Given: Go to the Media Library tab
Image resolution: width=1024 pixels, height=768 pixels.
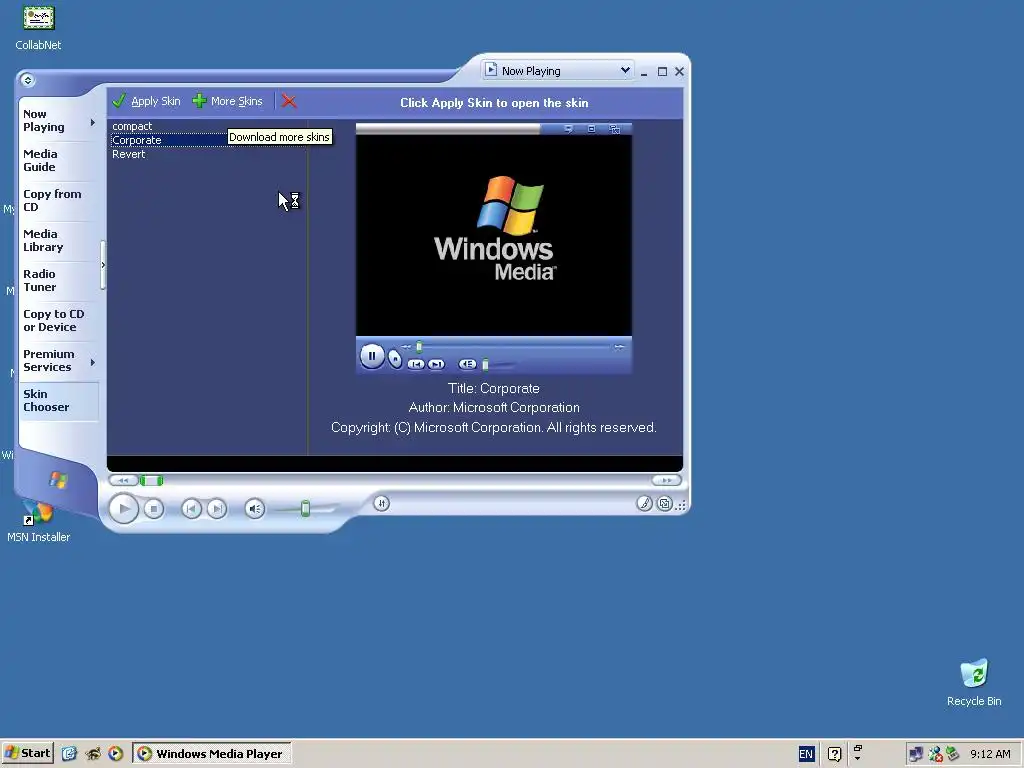Looking at the screenshot, I should (43, 240).
